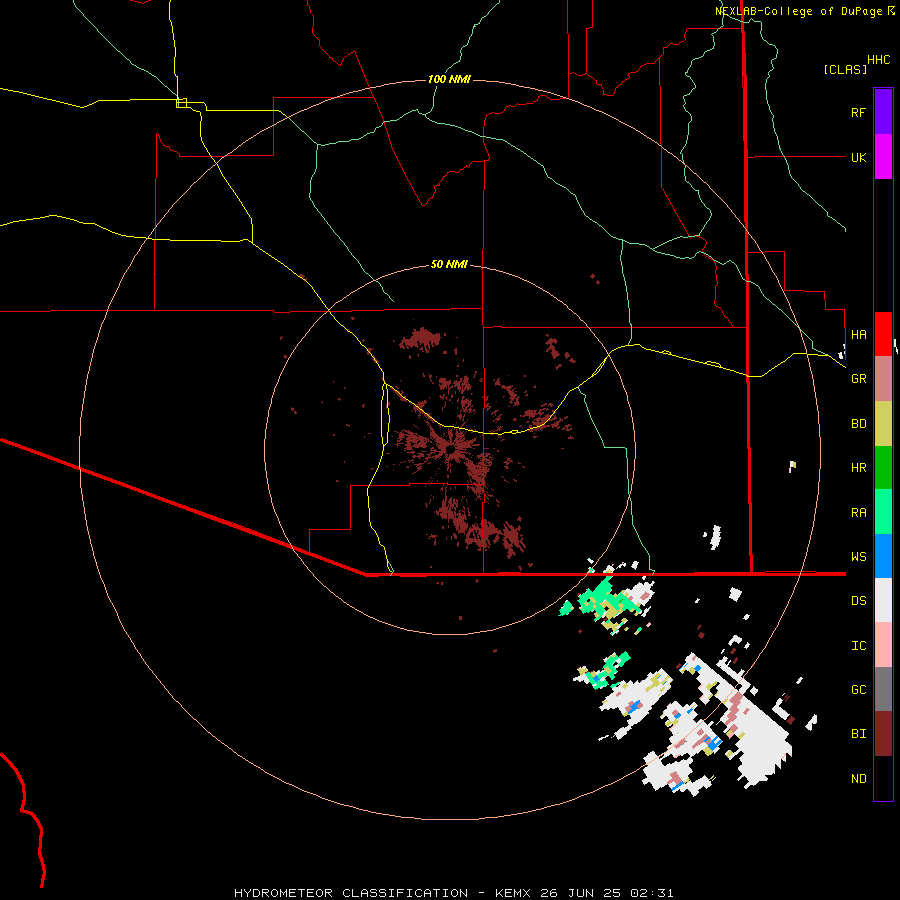The height and width of the screenshot is (900, 900).
Task: Select the yellow BD legend swatch
Action: [x=883, y=424]
